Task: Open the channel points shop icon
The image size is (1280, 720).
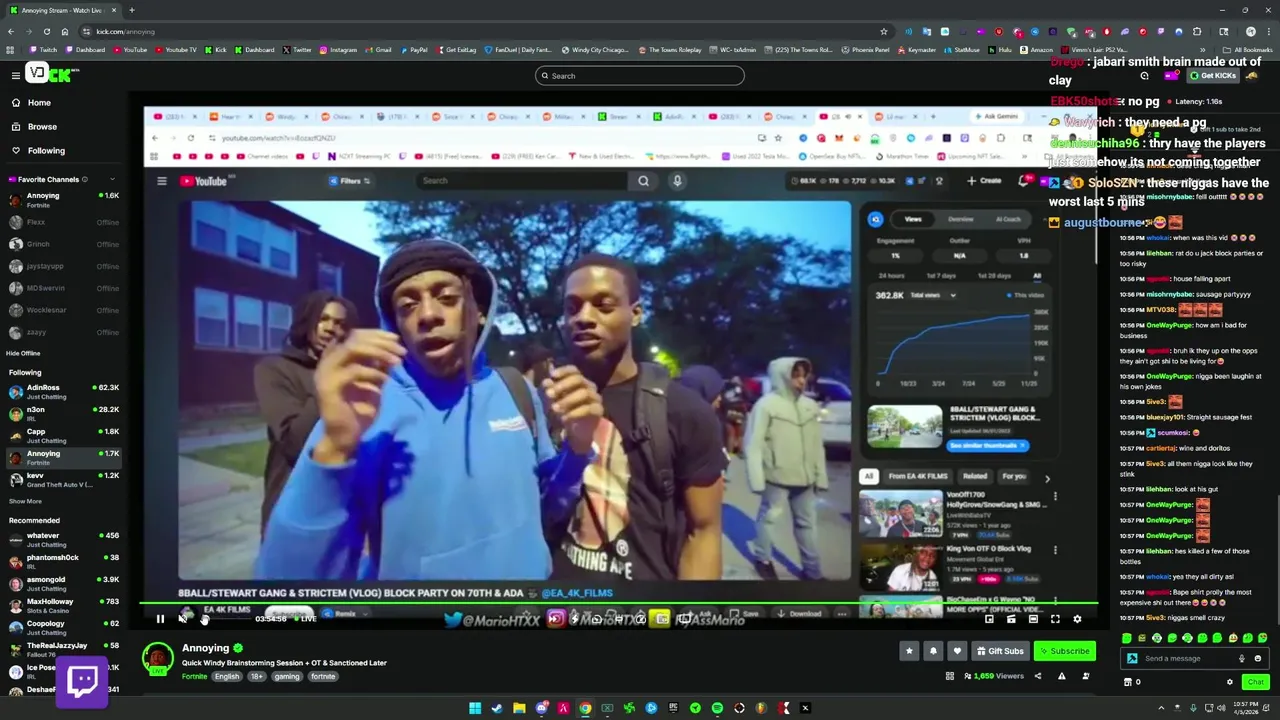Action: [x=1128, y=682]
